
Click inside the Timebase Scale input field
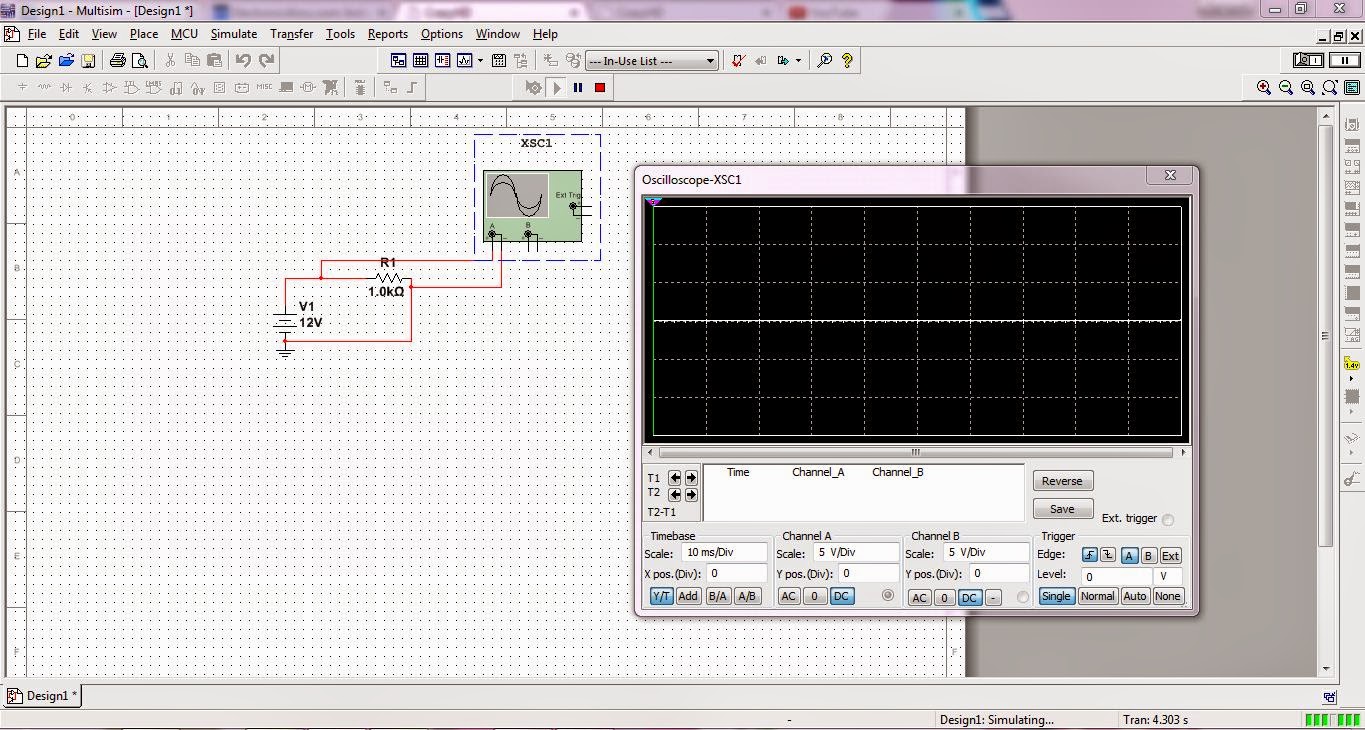tap(724, 552)
